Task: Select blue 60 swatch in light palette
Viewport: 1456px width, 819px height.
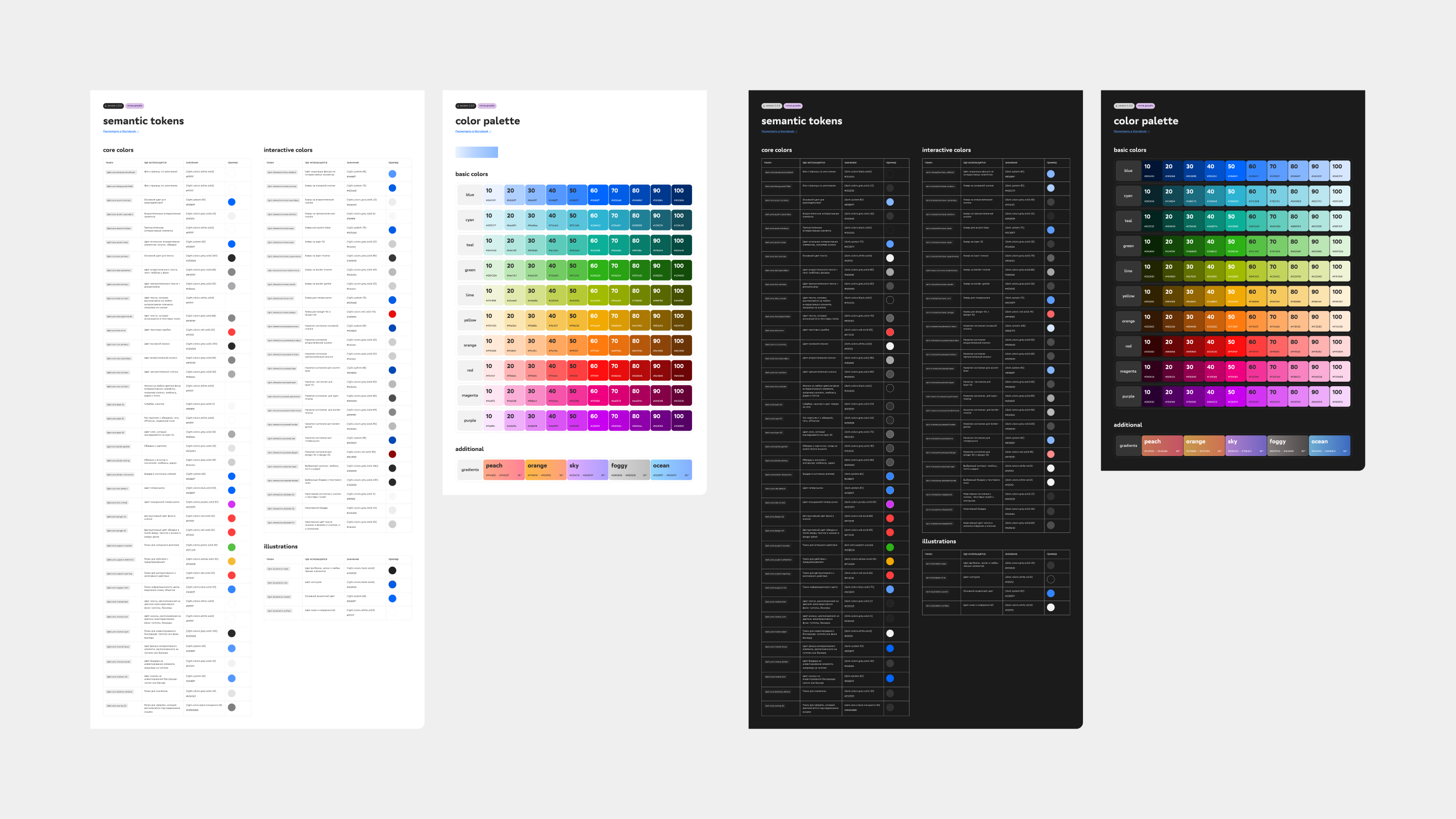Action: [598, 195]
